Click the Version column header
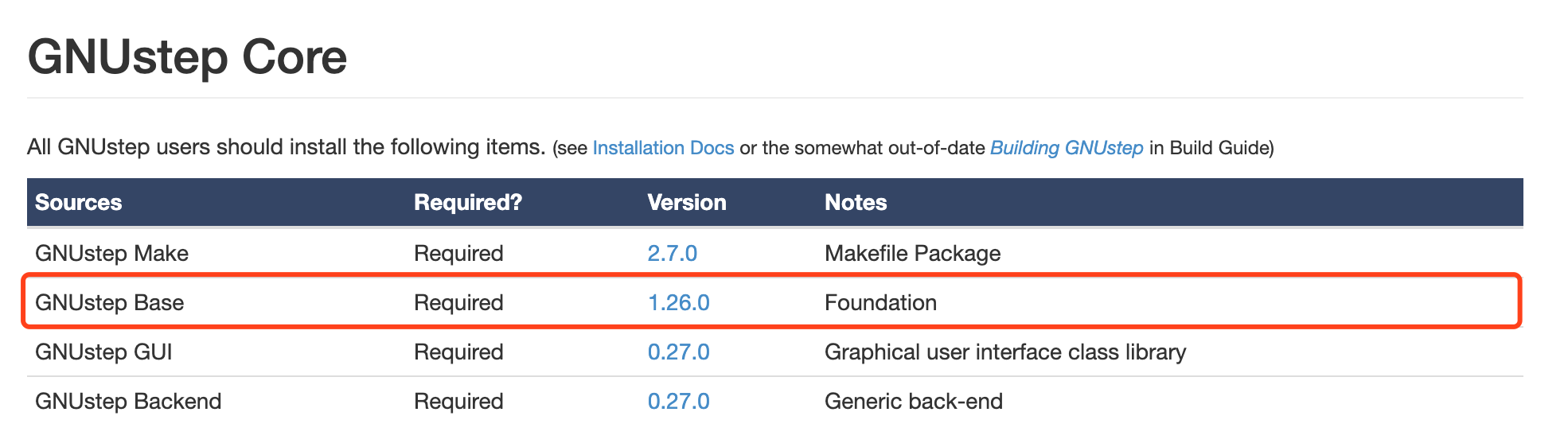 tap(687, 202)
